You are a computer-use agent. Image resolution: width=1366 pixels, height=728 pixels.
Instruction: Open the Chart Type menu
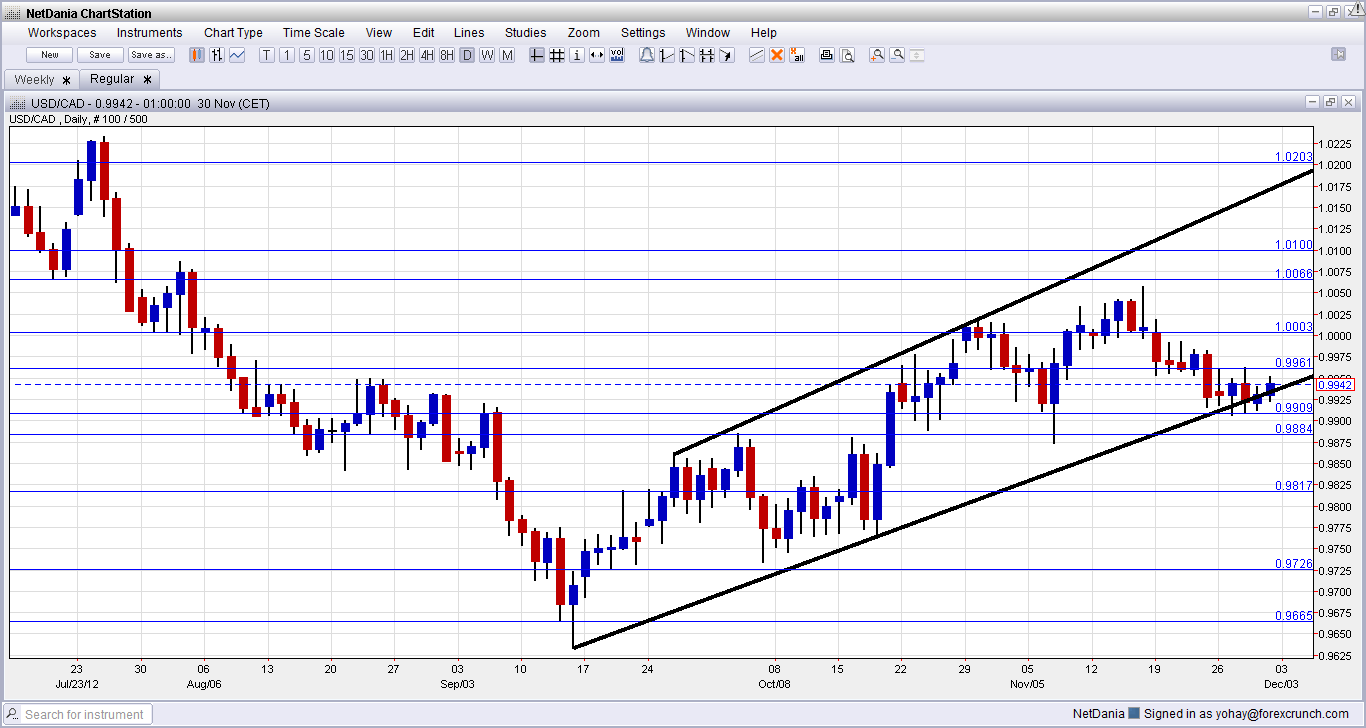pos(233,33)
